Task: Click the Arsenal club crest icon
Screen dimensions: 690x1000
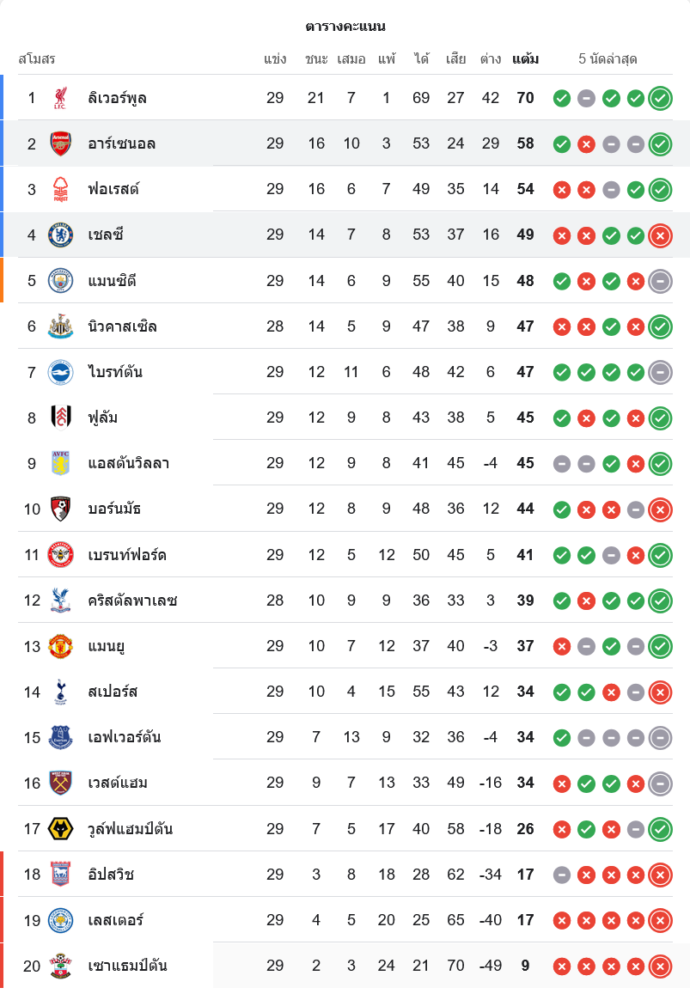Action: pyautogui.click(x=61, y=144)
